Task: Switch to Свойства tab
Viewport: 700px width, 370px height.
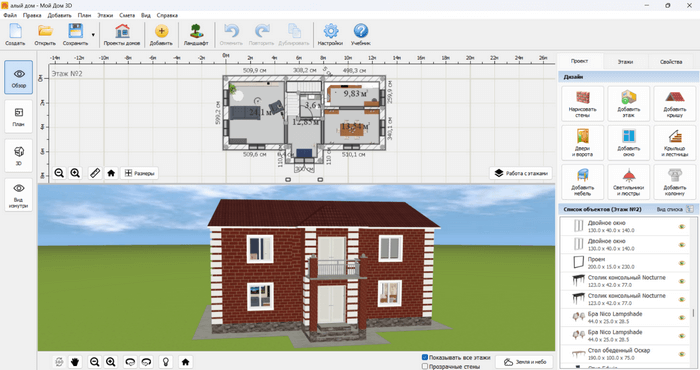Action: tap(671, 62)
